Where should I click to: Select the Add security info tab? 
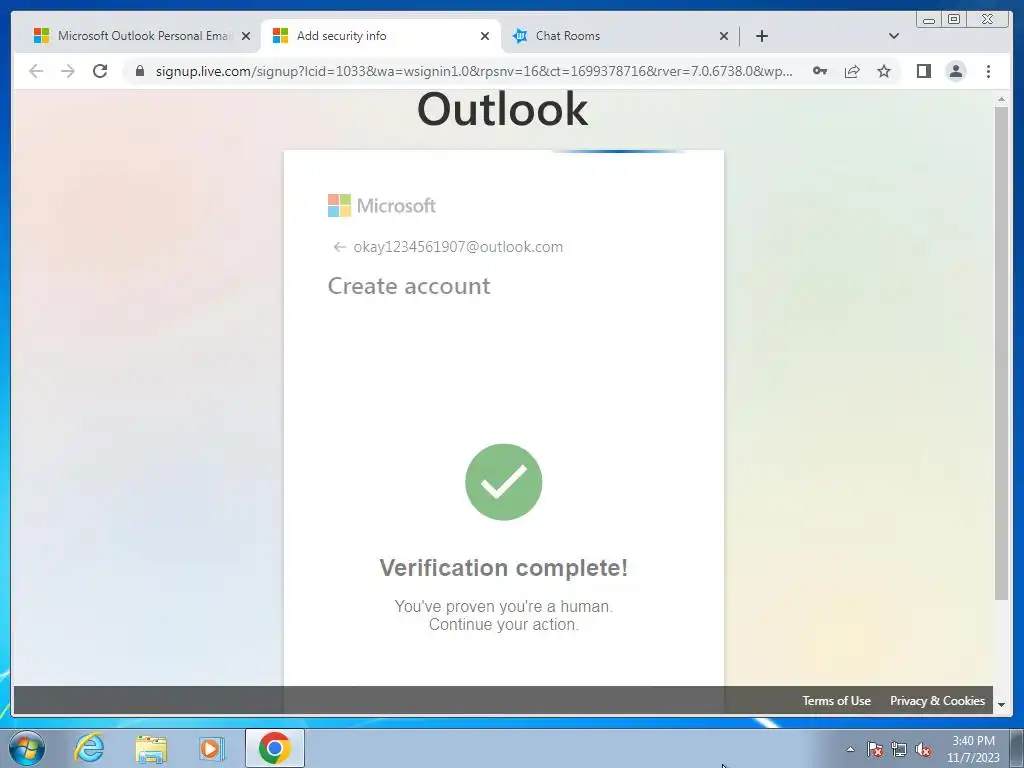pos(380,36)
